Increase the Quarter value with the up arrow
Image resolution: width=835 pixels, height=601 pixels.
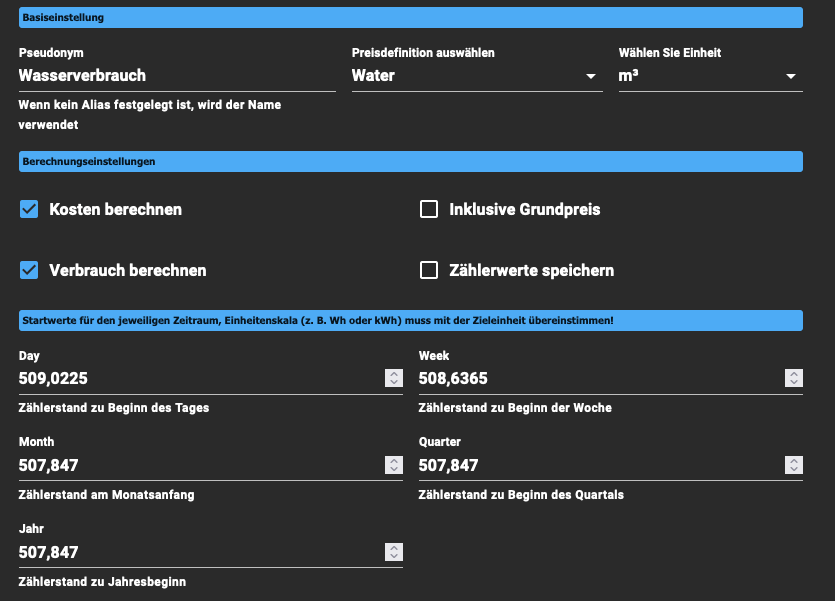tap(794, 460)
